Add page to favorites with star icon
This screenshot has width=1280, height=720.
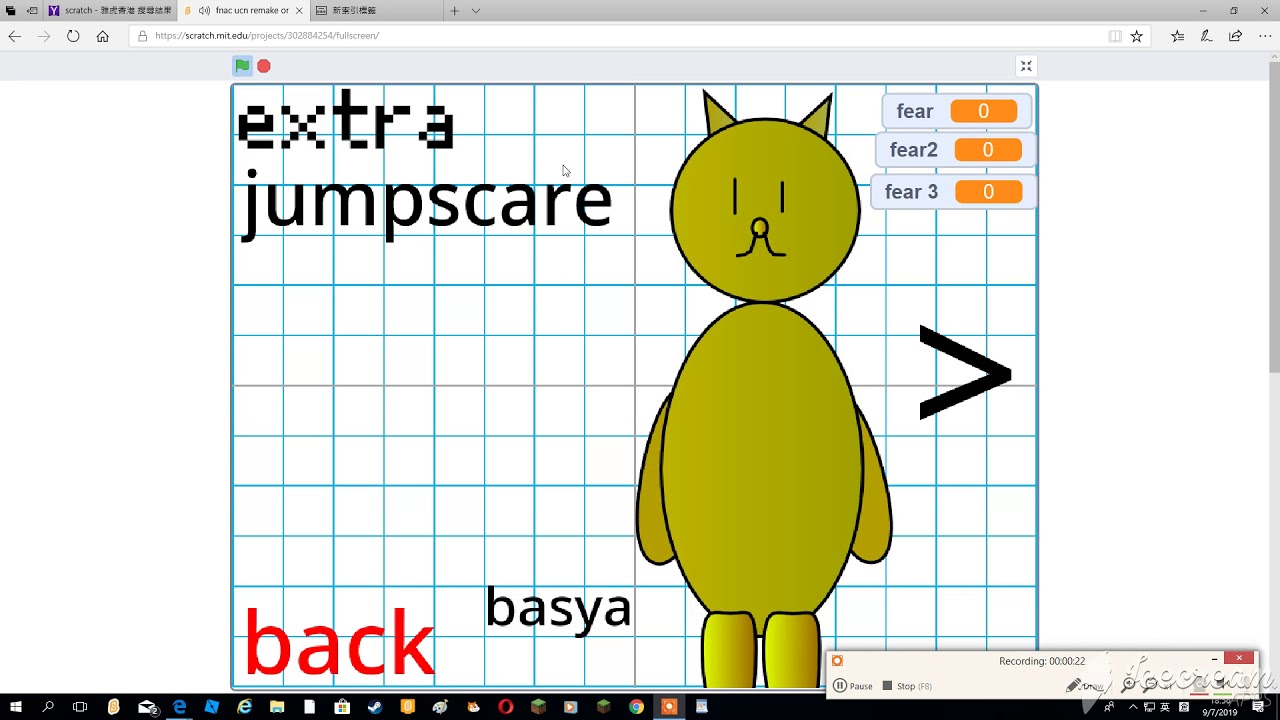1136,36
